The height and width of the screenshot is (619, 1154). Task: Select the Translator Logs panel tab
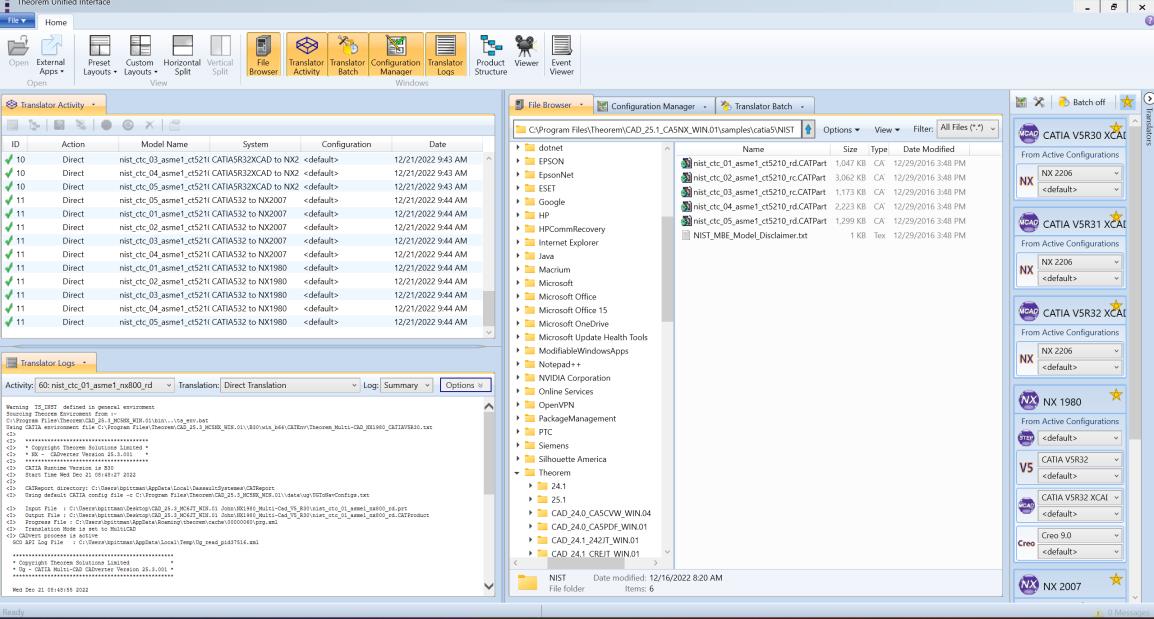pos(47,363)
